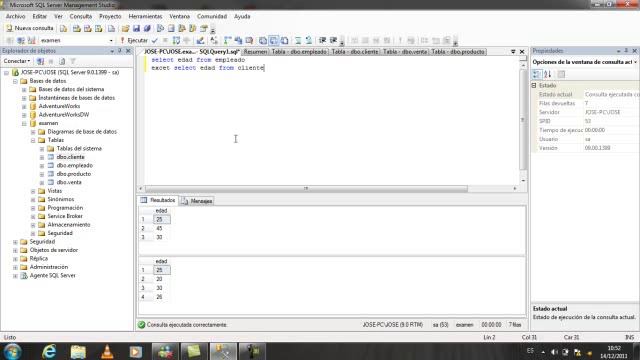This screenshot has width=640, height=360.
Task: Show the Object Explorer toolbar icon
Action: click(x=182, y=29)
